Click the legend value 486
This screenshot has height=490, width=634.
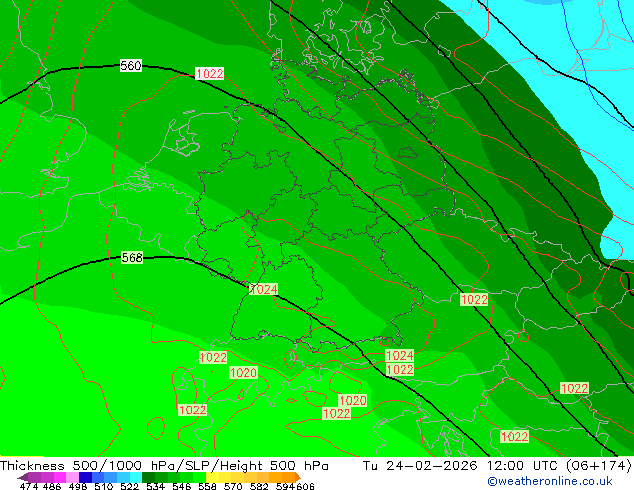pos(52,486)
